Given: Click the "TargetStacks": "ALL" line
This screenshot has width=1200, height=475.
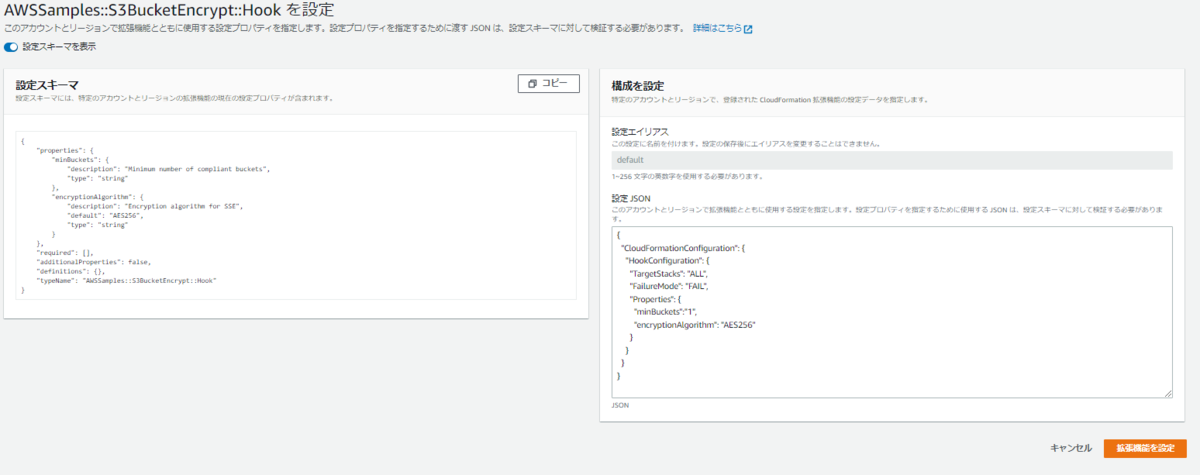Looking at the screenshot, I should coord(669,272).
